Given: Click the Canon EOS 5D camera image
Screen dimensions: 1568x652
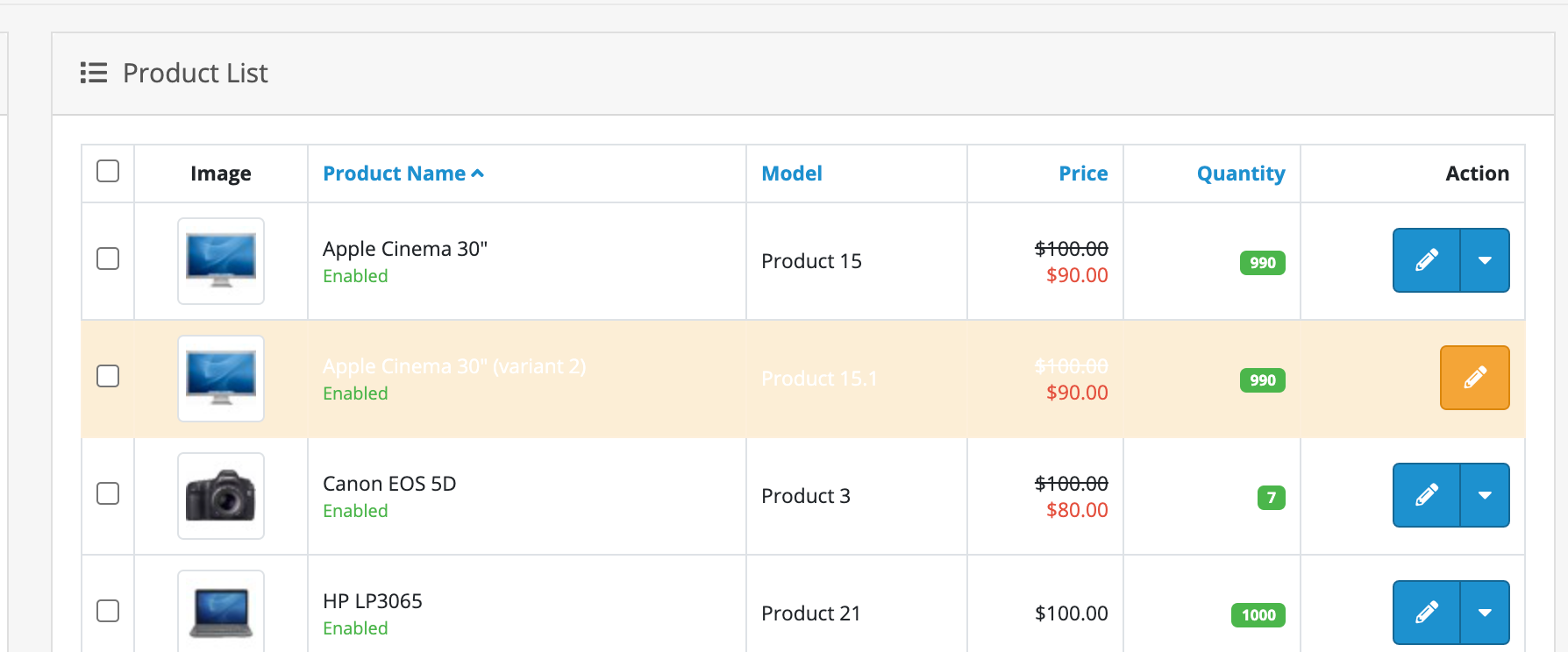Looking at the screenshot, I should click(x=221, y=496).
